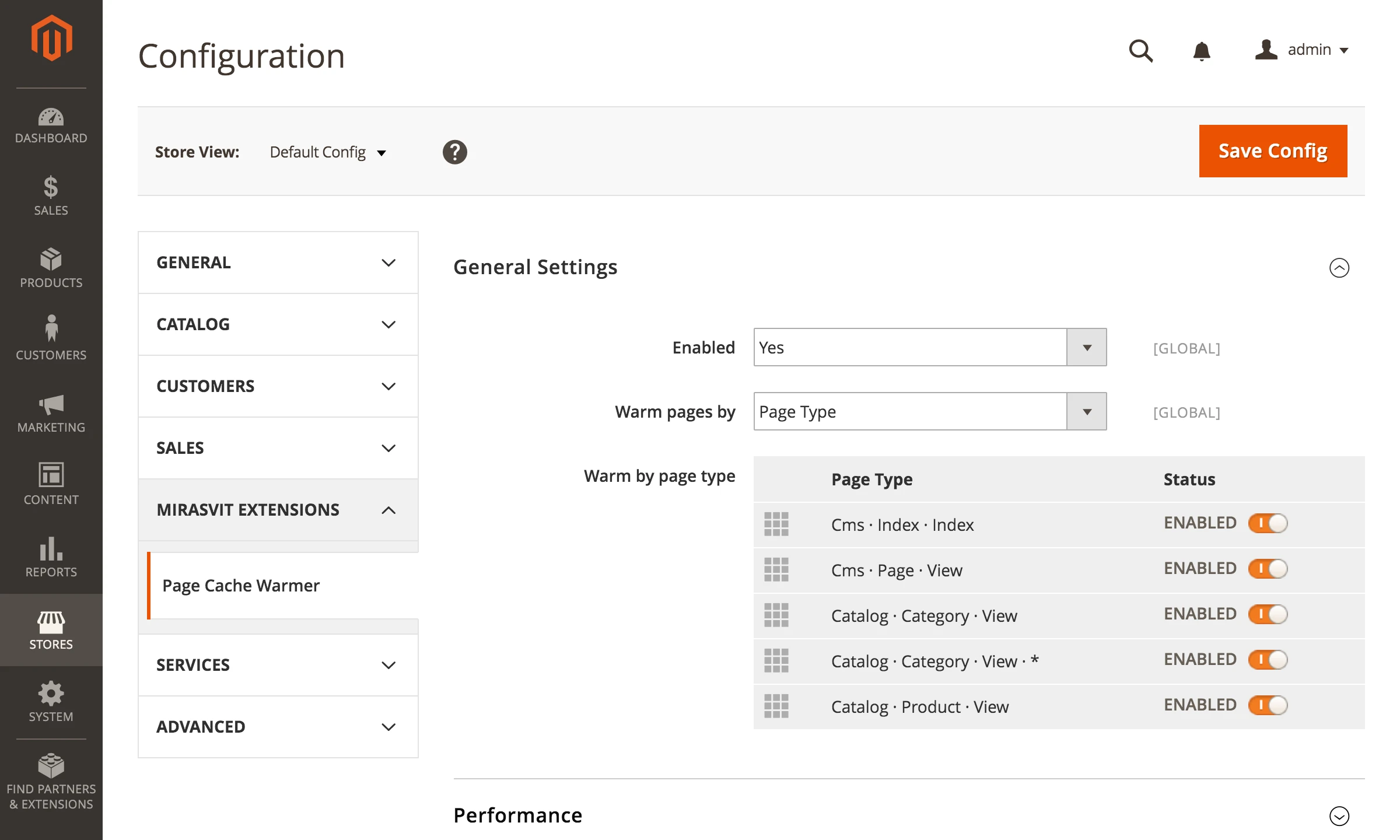Click the Magento logo
Screen dimensions: 1400x840
point(51,37)
